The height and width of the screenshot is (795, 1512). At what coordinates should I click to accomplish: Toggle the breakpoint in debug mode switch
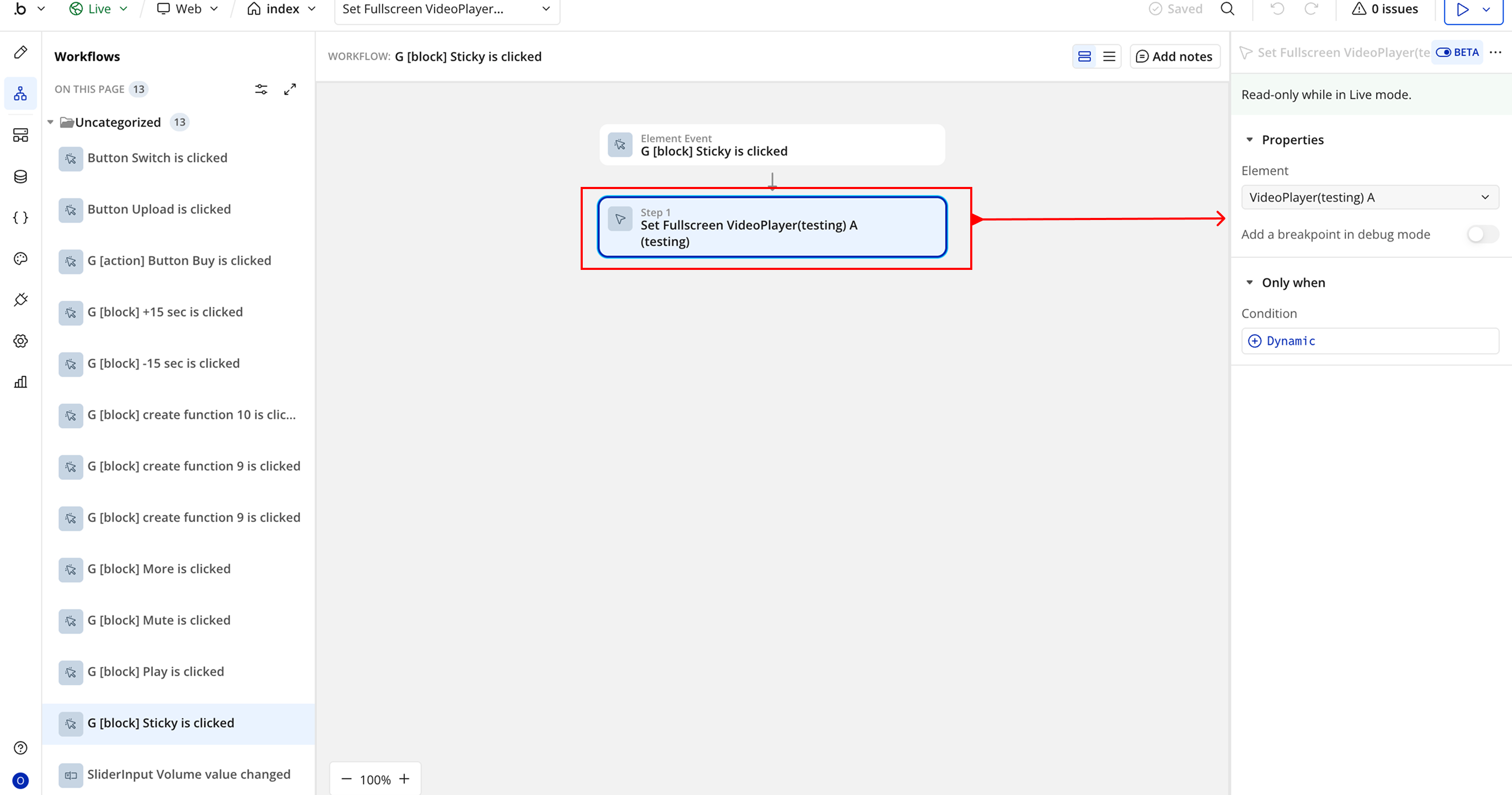tap(1482, 234)
